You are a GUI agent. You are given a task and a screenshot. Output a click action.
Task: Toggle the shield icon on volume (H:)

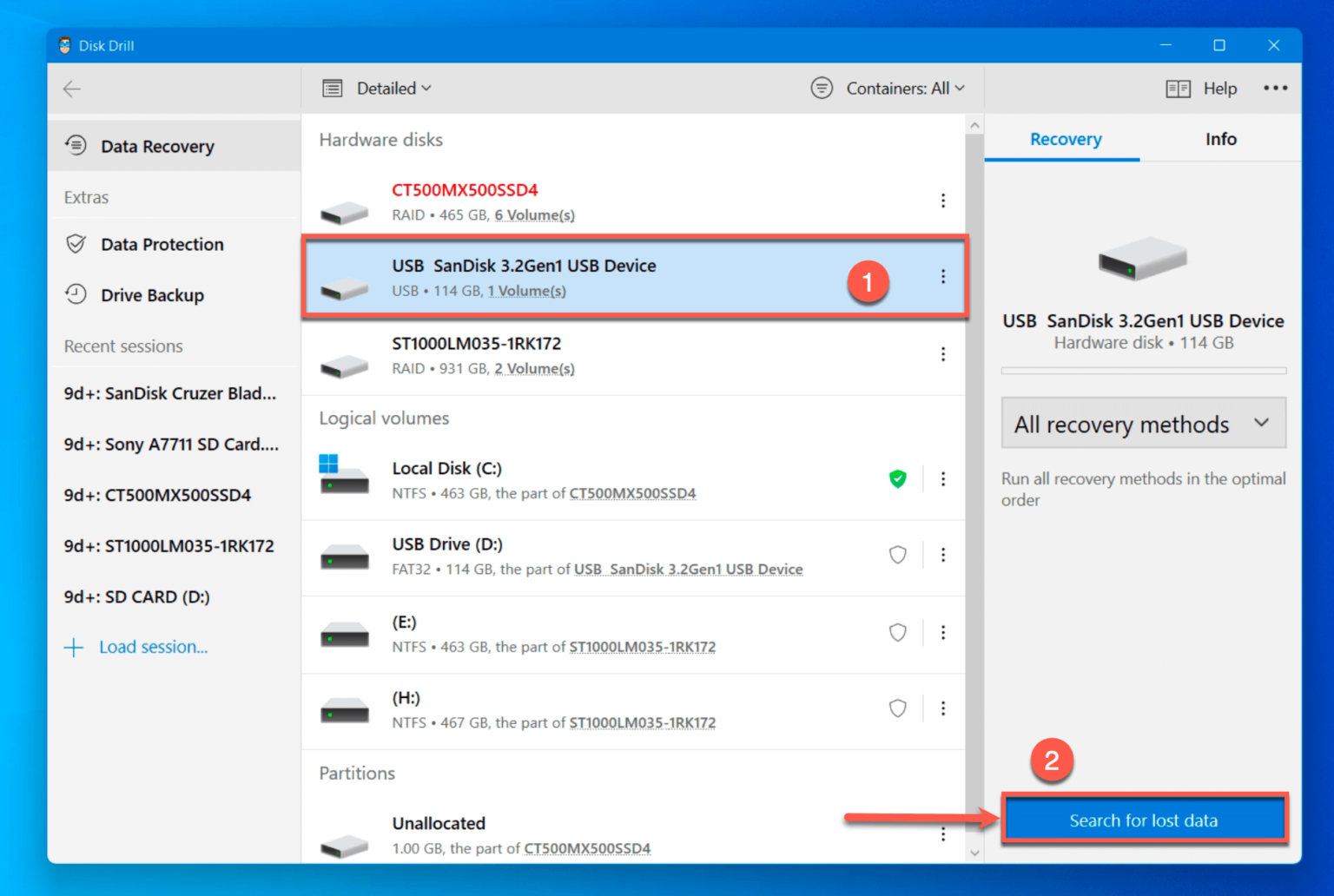897,708
